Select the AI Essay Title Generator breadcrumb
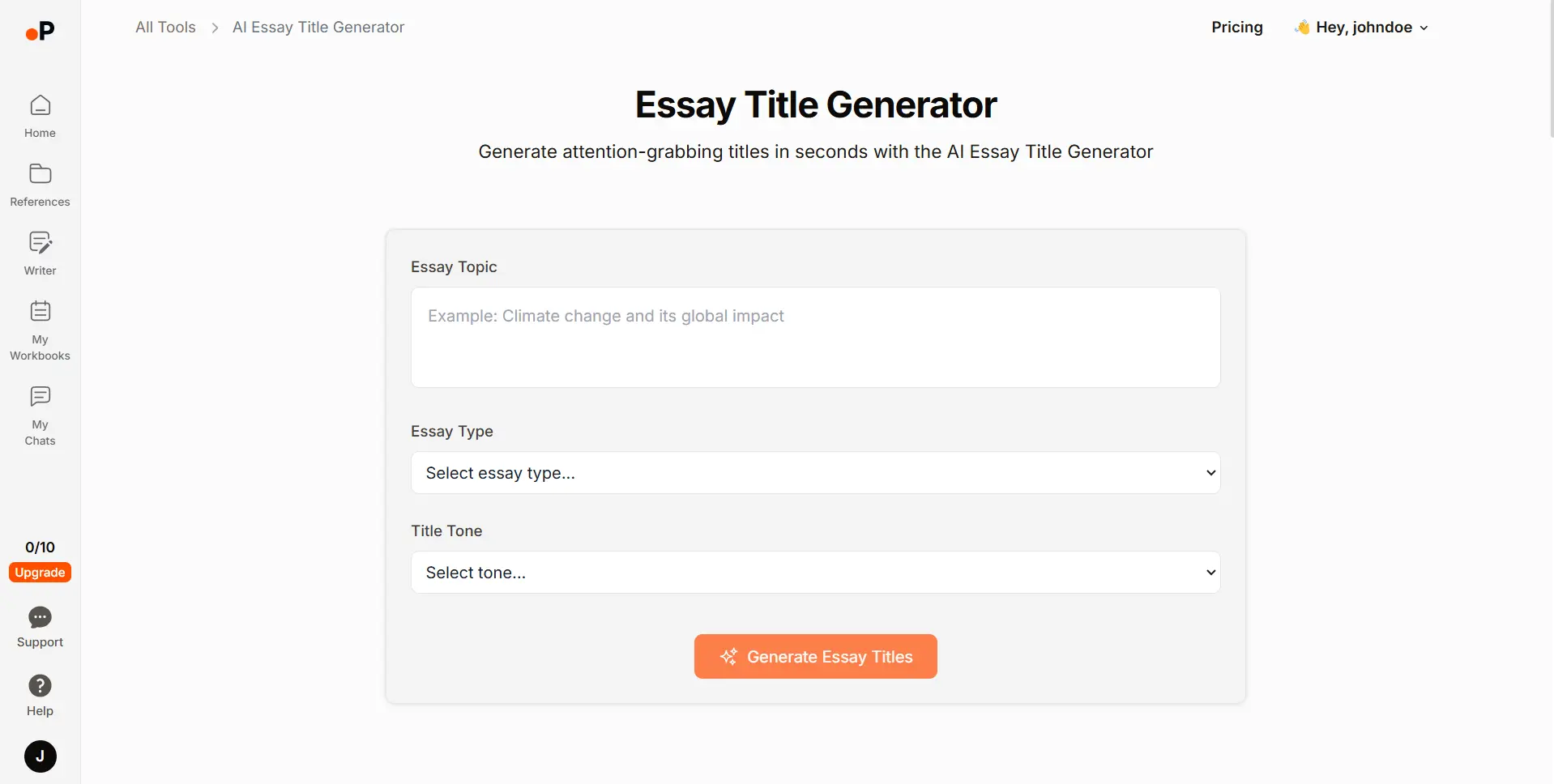Screen dimensions: 1554x784 [318, 27]
